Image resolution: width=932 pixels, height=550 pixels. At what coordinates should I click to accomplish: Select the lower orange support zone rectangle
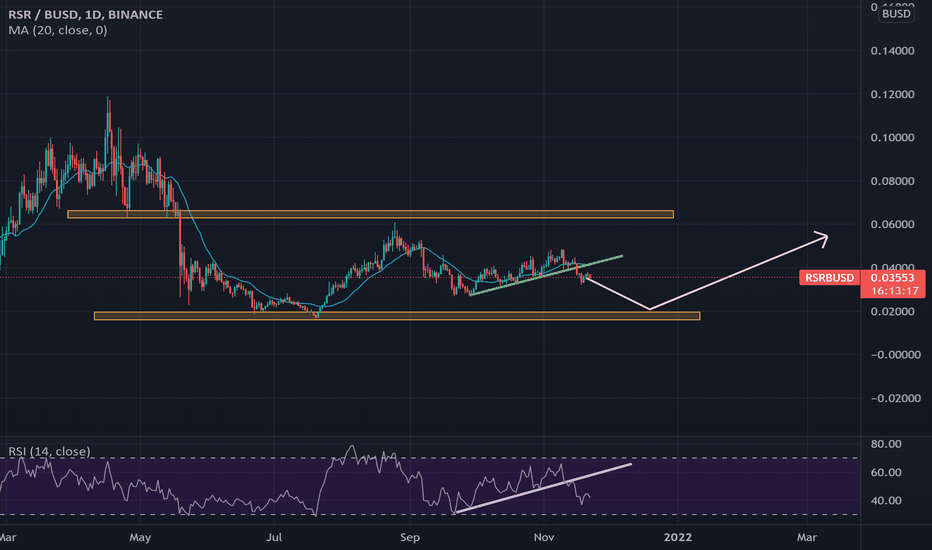pos(397,316)
